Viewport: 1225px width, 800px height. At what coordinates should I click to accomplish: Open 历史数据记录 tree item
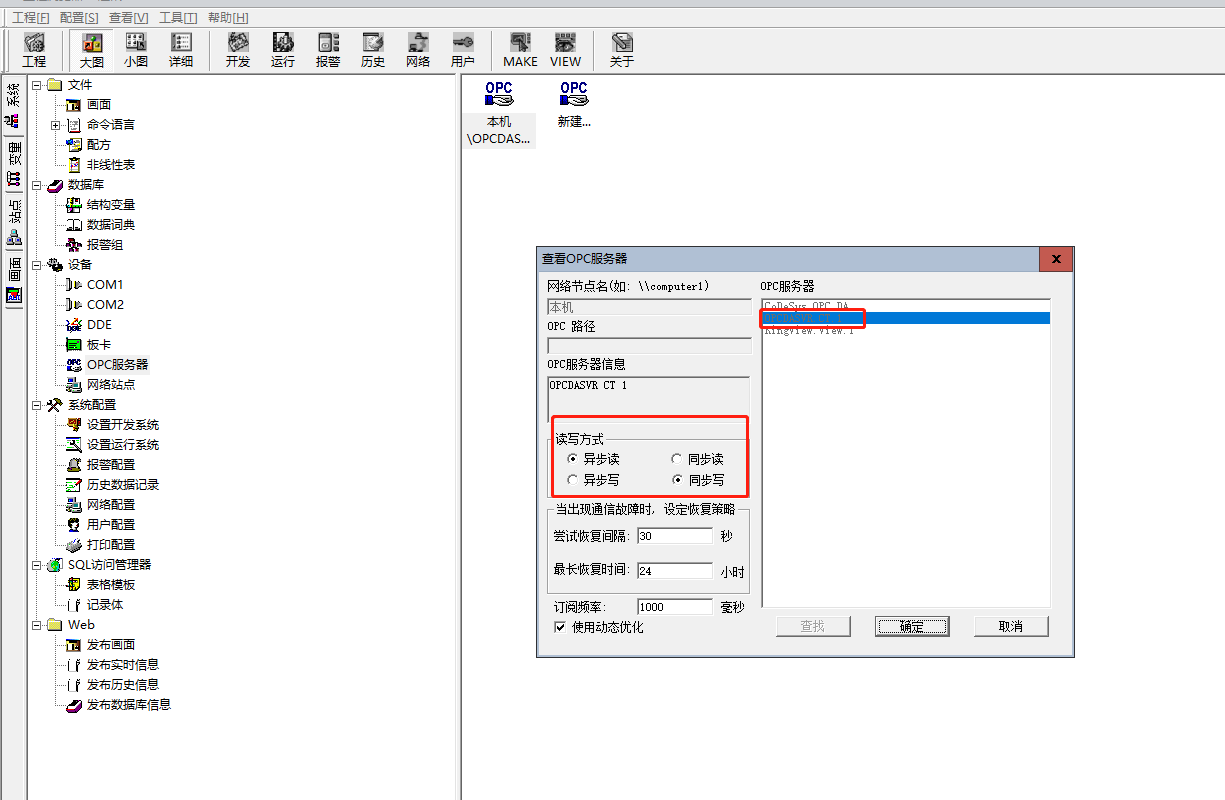122,484
